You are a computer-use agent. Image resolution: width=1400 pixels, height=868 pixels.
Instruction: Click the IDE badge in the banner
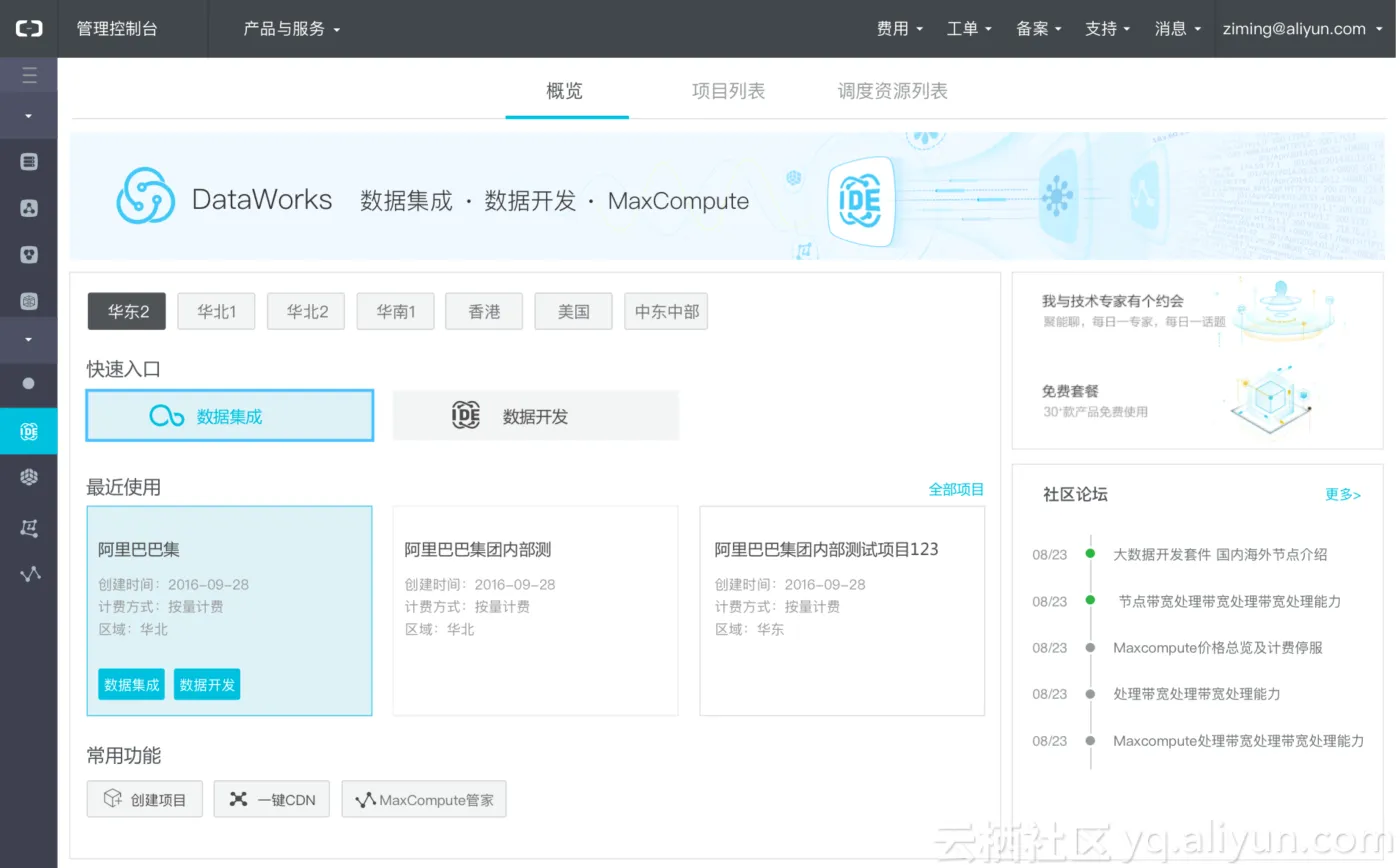(x=860, y=201)
